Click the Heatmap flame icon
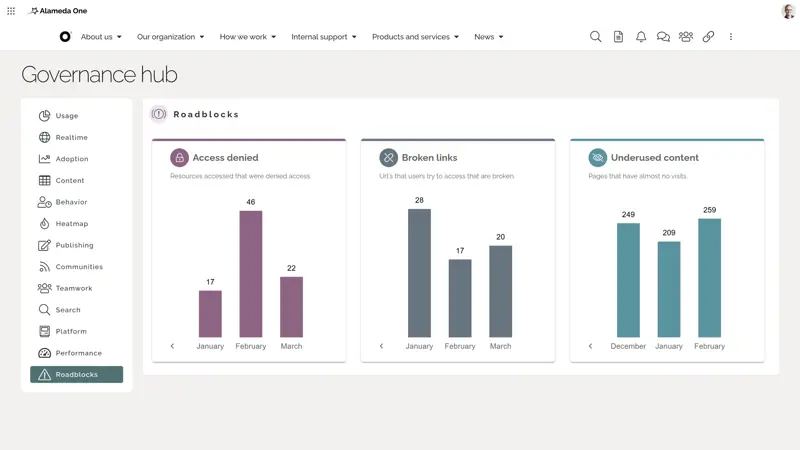The height and width of the screenshot is (450, 800). pyautogui.click(x=44, y=223)
